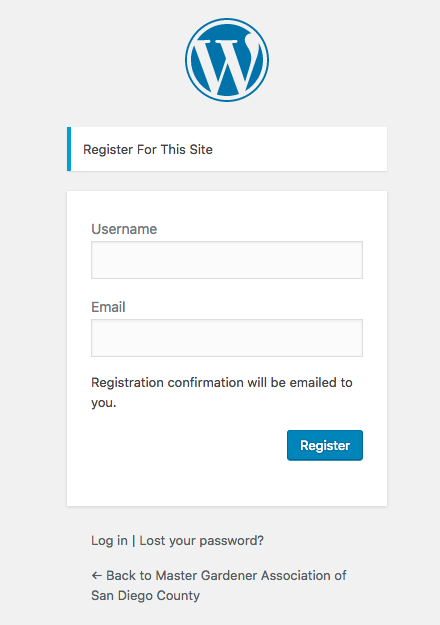Click the pipe separator after Log in
The image size is (440, 625).
point(134,541)
